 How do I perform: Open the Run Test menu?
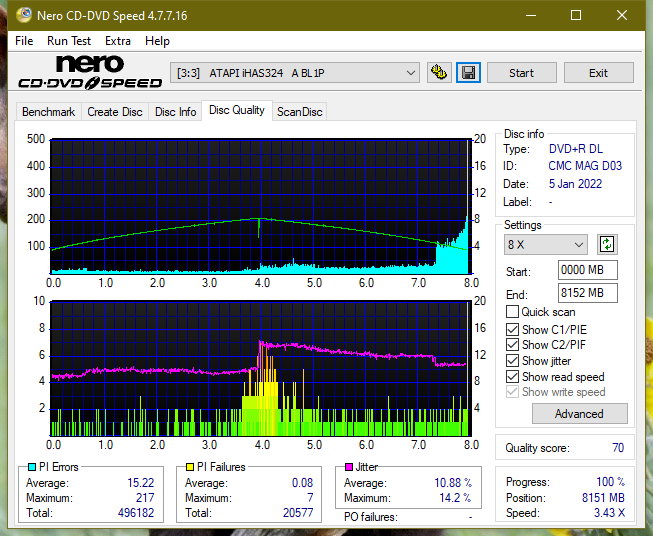[x=69, y=41]
